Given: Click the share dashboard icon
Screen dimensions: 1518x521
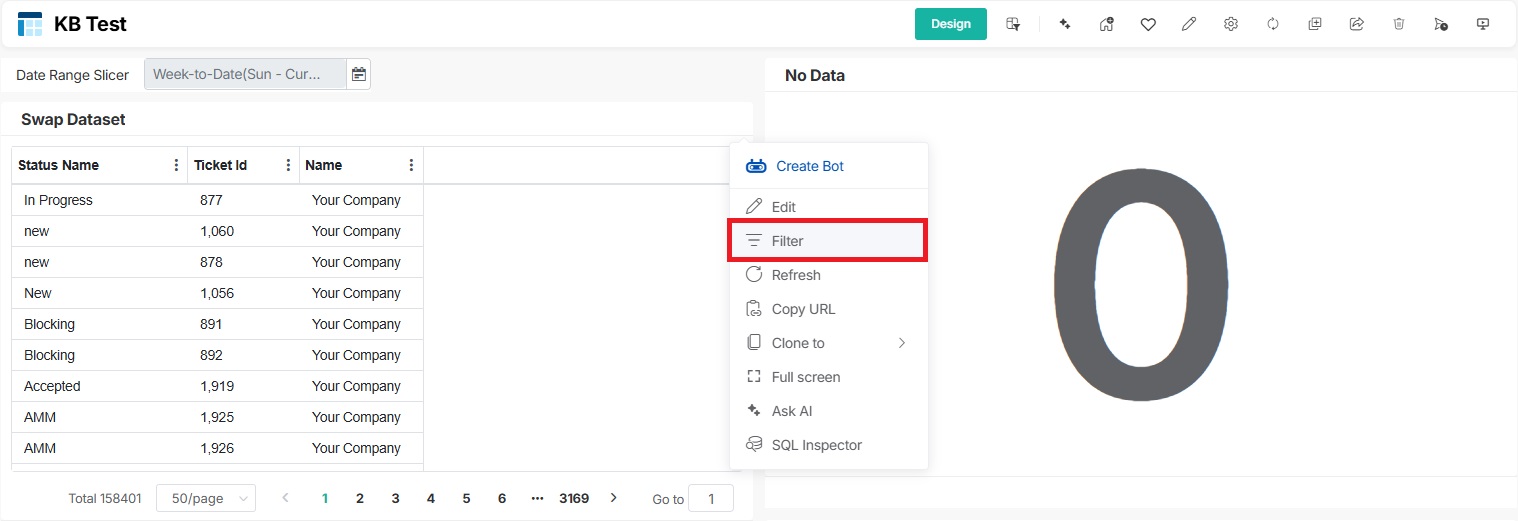Looking at the screenshot, I should point(1357,24).
